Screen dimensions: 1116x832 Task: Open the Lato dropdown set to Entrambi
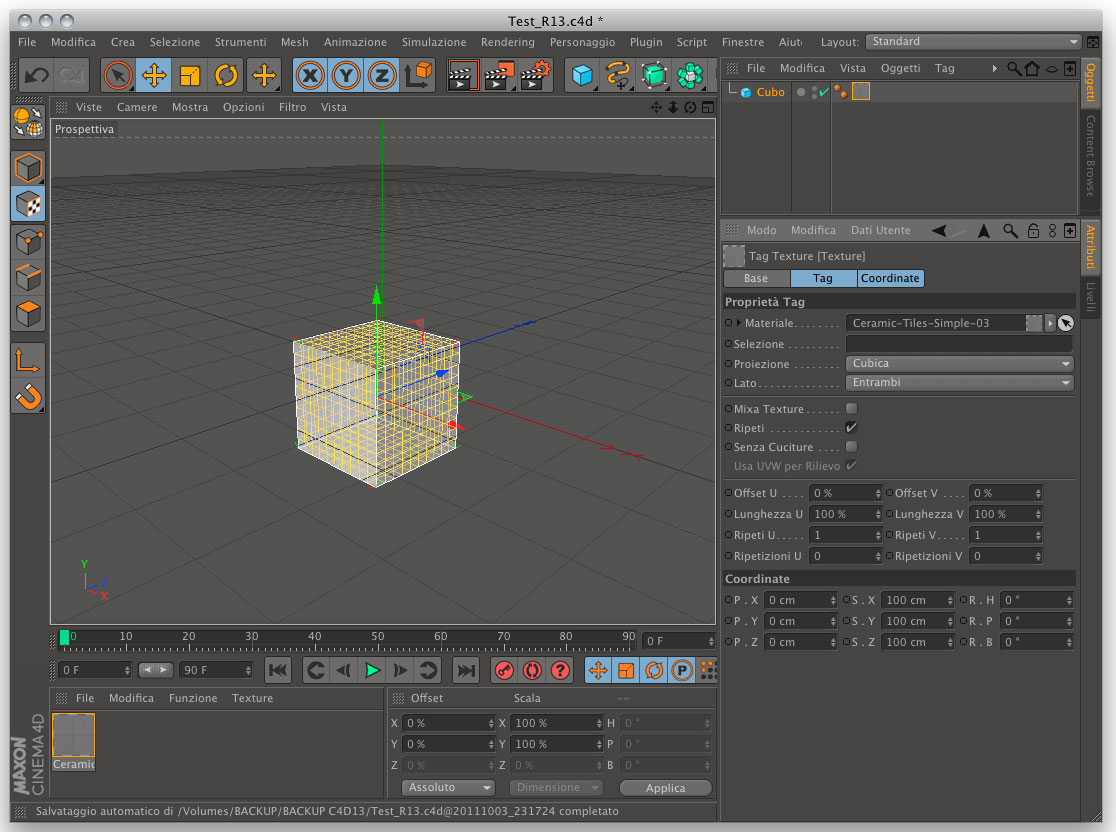coord(959,383)
